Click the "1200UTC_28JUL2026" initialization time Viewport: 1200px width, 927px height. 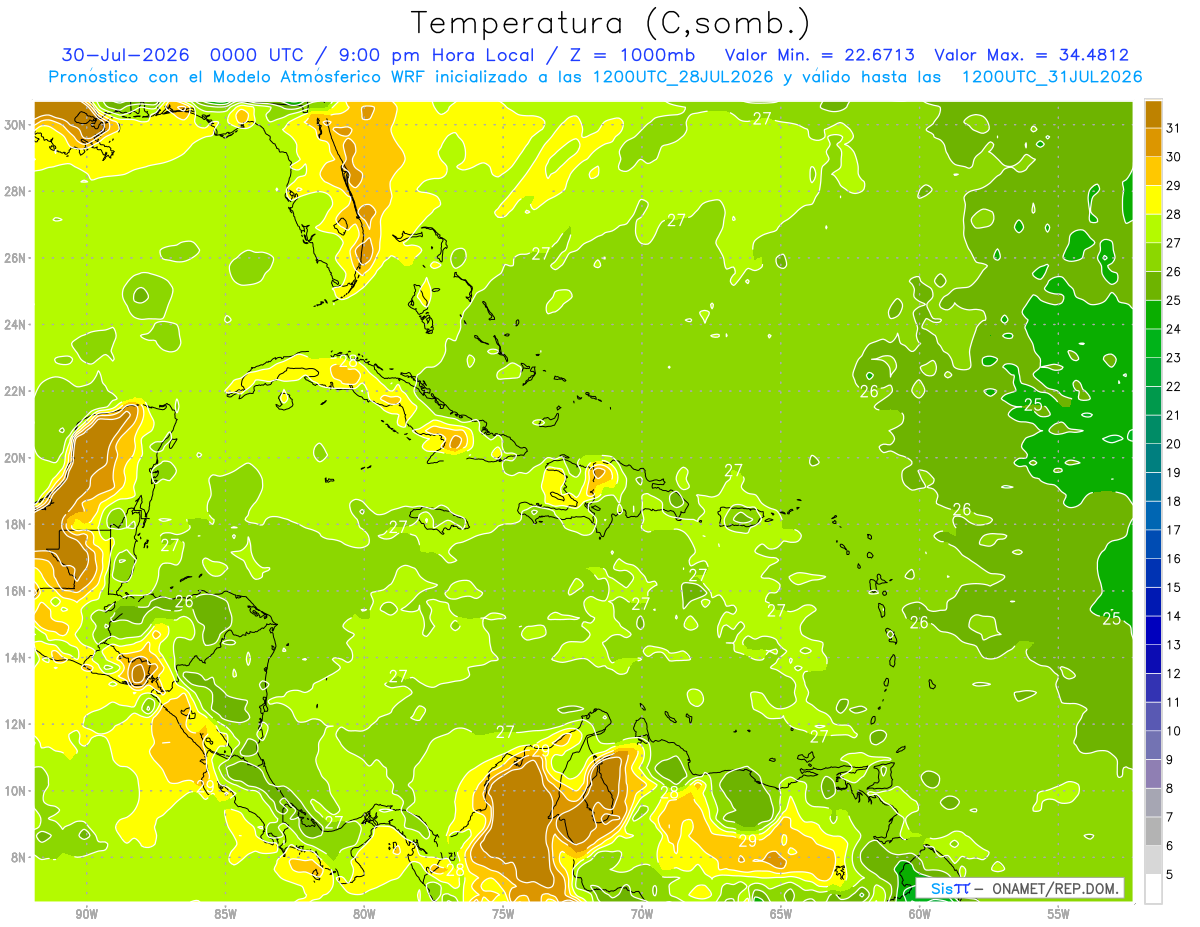pyautogui.click(x=681, y=77)
